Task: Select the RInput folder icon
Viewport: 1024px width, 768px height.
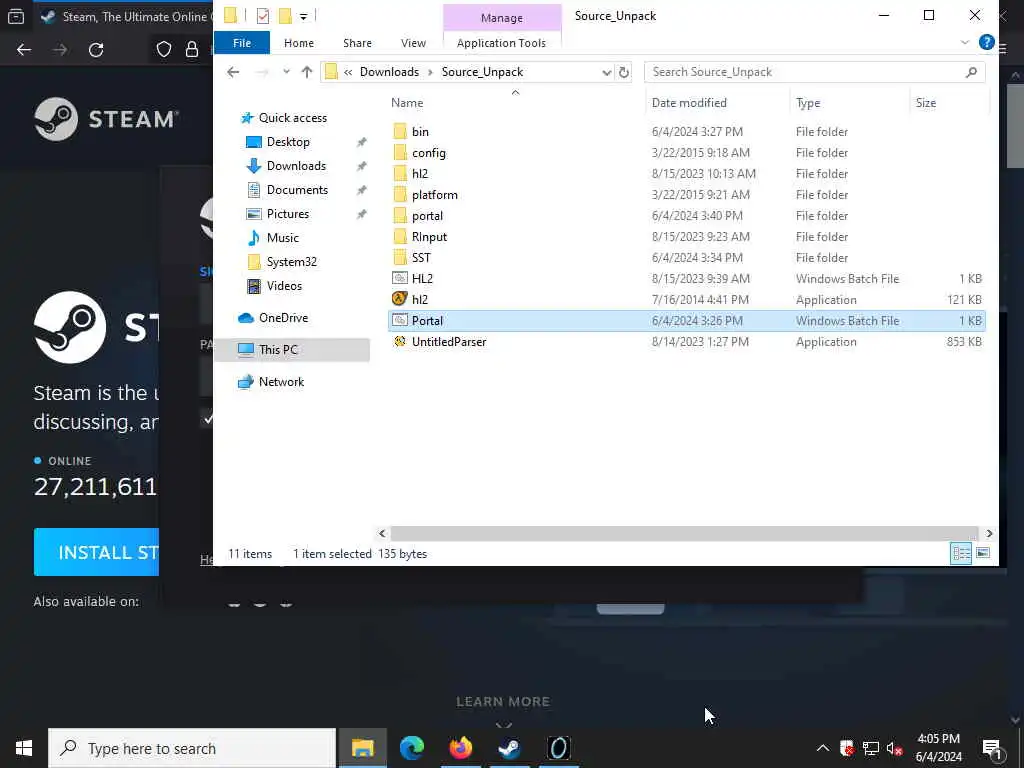Action: [400, 236]
